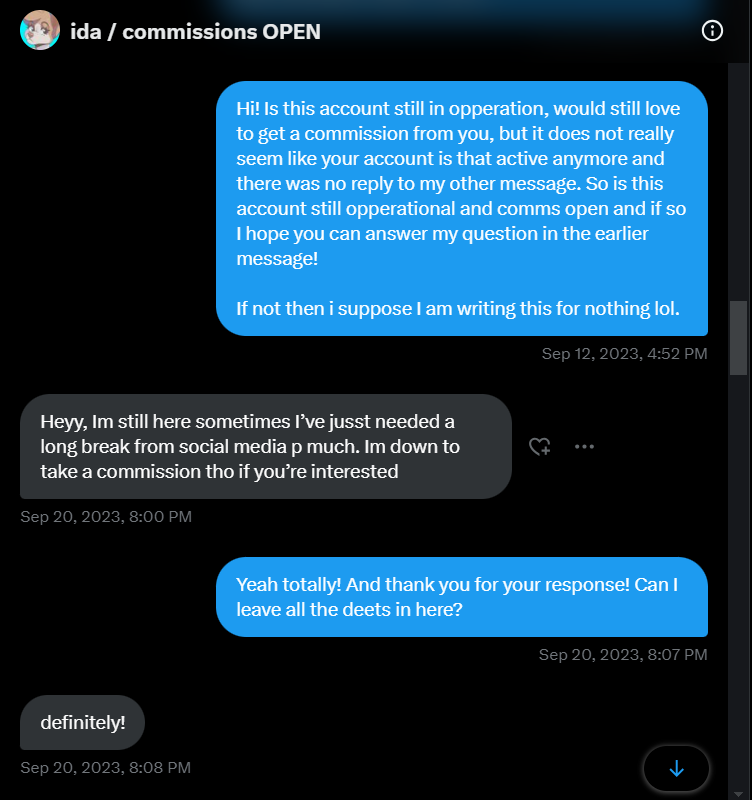
Task: Click the 'If not then i suppose' line
Action: pos(457,309)
